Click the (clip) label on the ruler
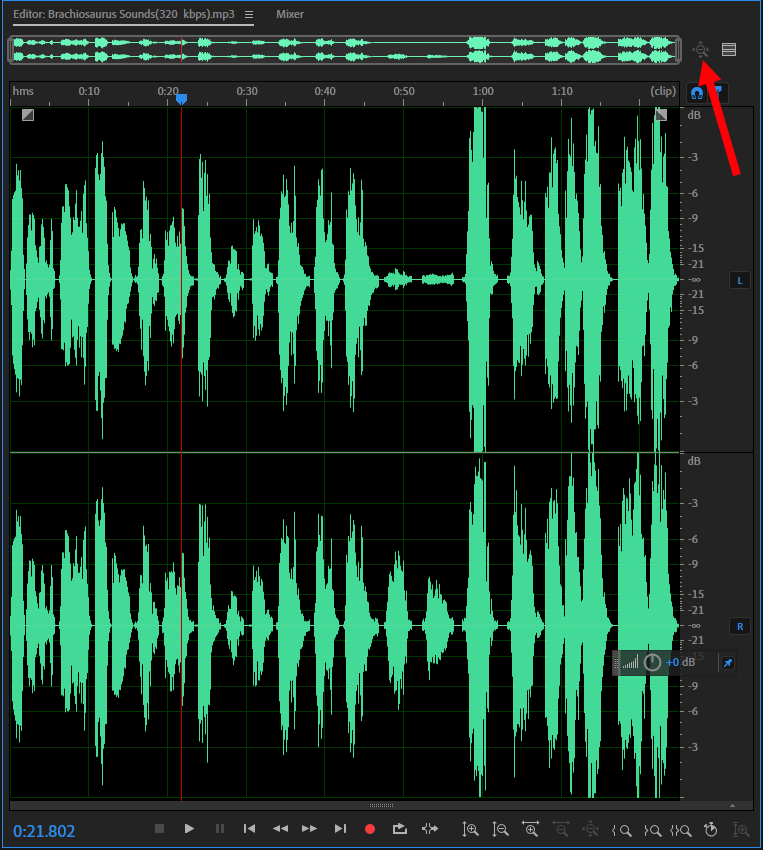The image size is (763, 850). click(663, 91)
